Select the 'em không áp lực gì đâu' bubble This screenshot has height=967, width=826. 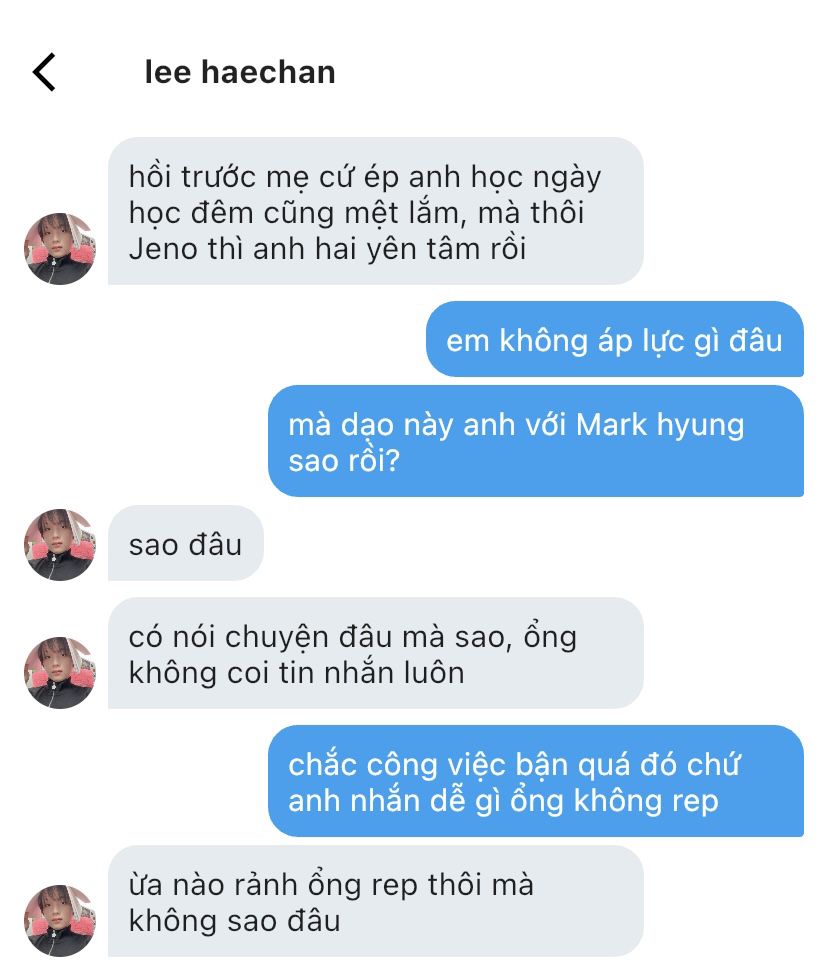(x=614, y=339)
